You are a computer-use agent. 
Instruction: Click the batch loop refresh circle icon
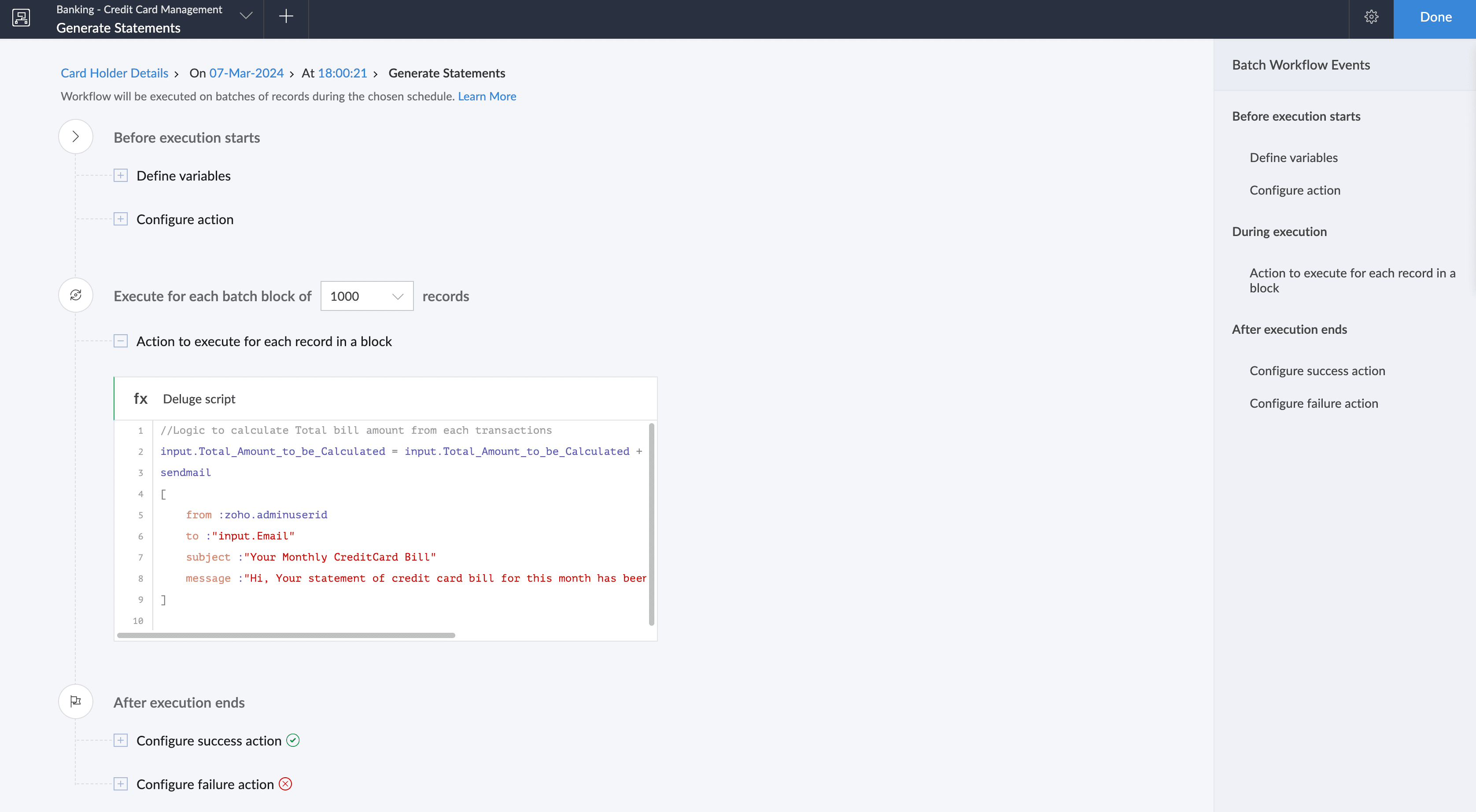(76, 295)
